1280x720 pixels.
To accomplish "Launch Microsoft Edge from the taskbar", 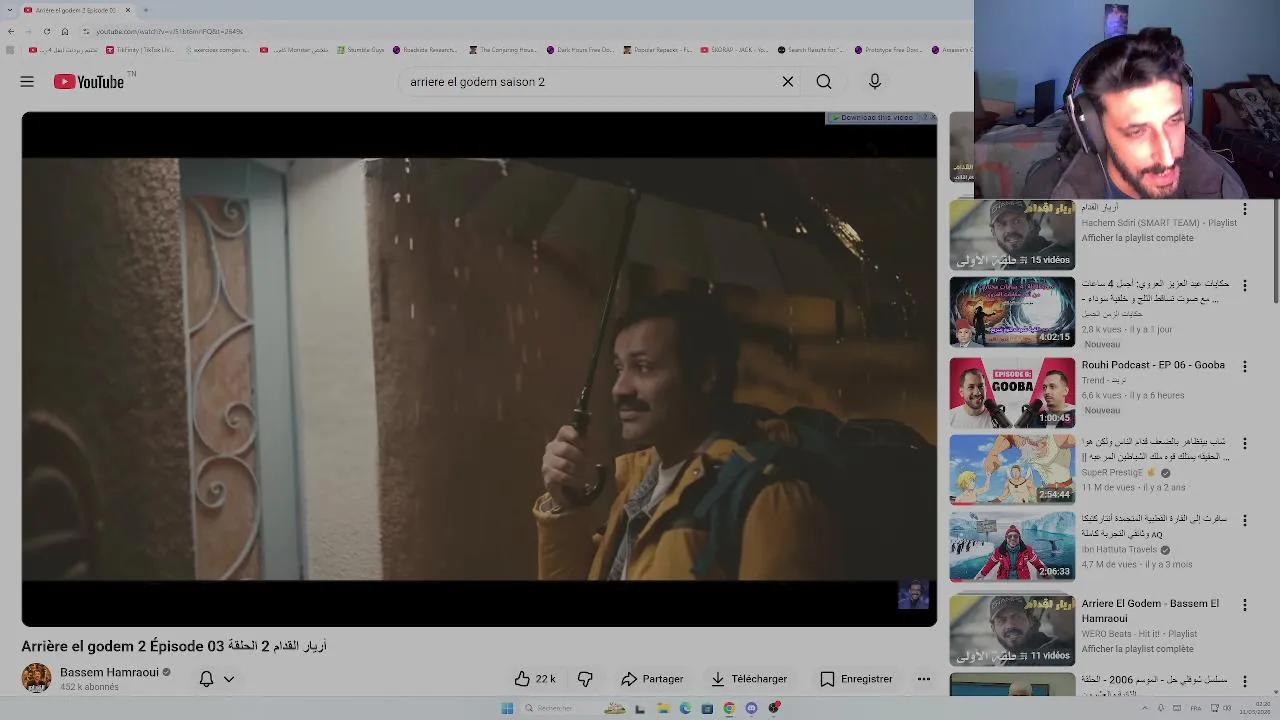I will [x=685, y=709].
